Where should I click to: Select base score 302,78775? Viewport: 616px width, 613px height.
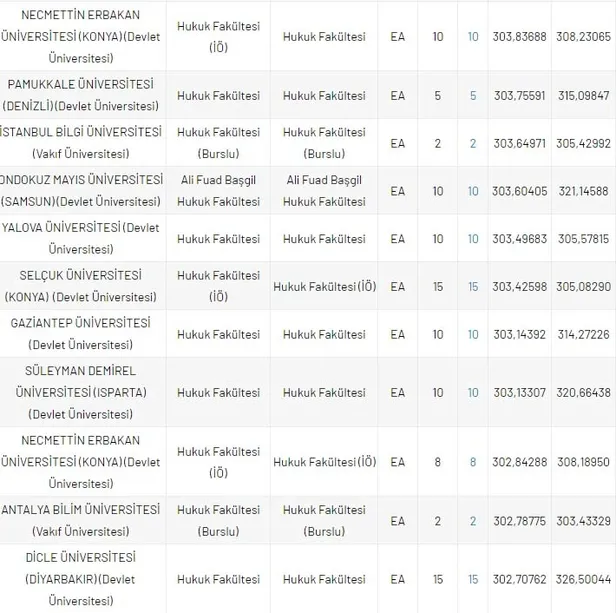click(x=521, y=521)
